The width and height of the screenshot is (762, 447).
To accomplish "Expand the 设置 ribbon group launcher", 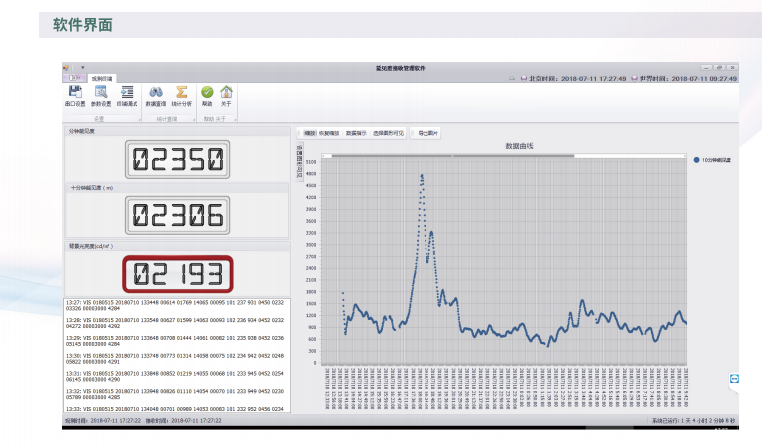I will click(x=139, y=120).
